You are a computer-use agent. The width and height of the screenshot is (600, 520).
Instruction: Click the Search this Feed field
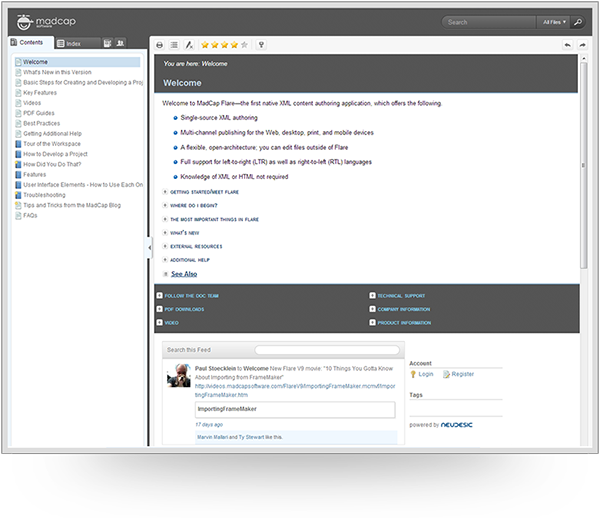(x=327, y=350)
